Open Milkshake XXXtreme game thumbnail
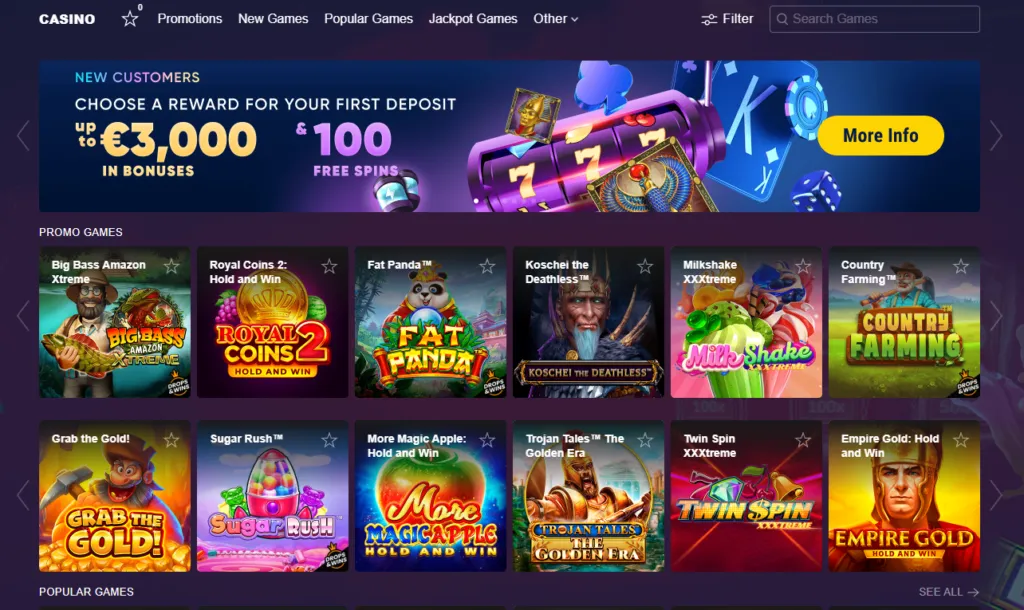The image size is (1024, 610). (x=746, y=322)
